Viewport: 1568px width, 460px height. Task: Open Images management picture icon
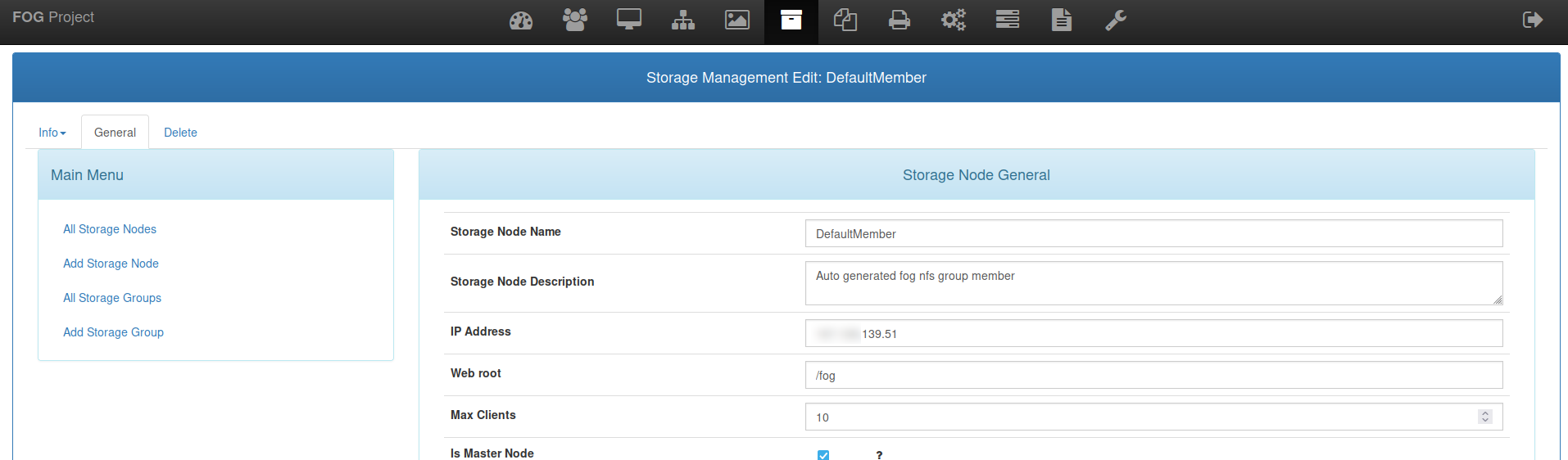pos(737,20)
